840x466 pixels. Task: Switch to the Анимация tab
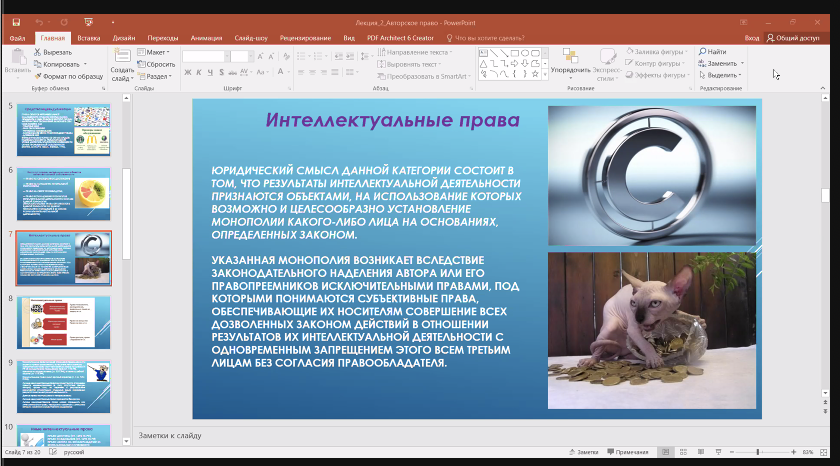click(206, 38)
